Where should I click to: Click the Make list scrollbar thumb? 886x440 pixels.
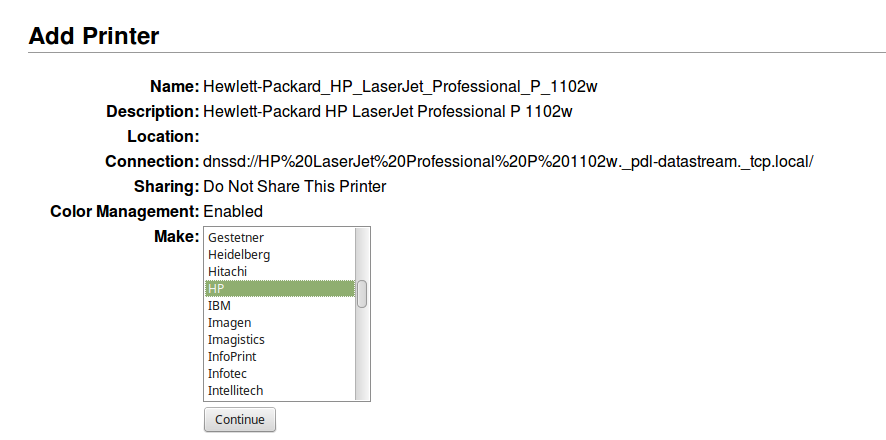click(362, 294)
